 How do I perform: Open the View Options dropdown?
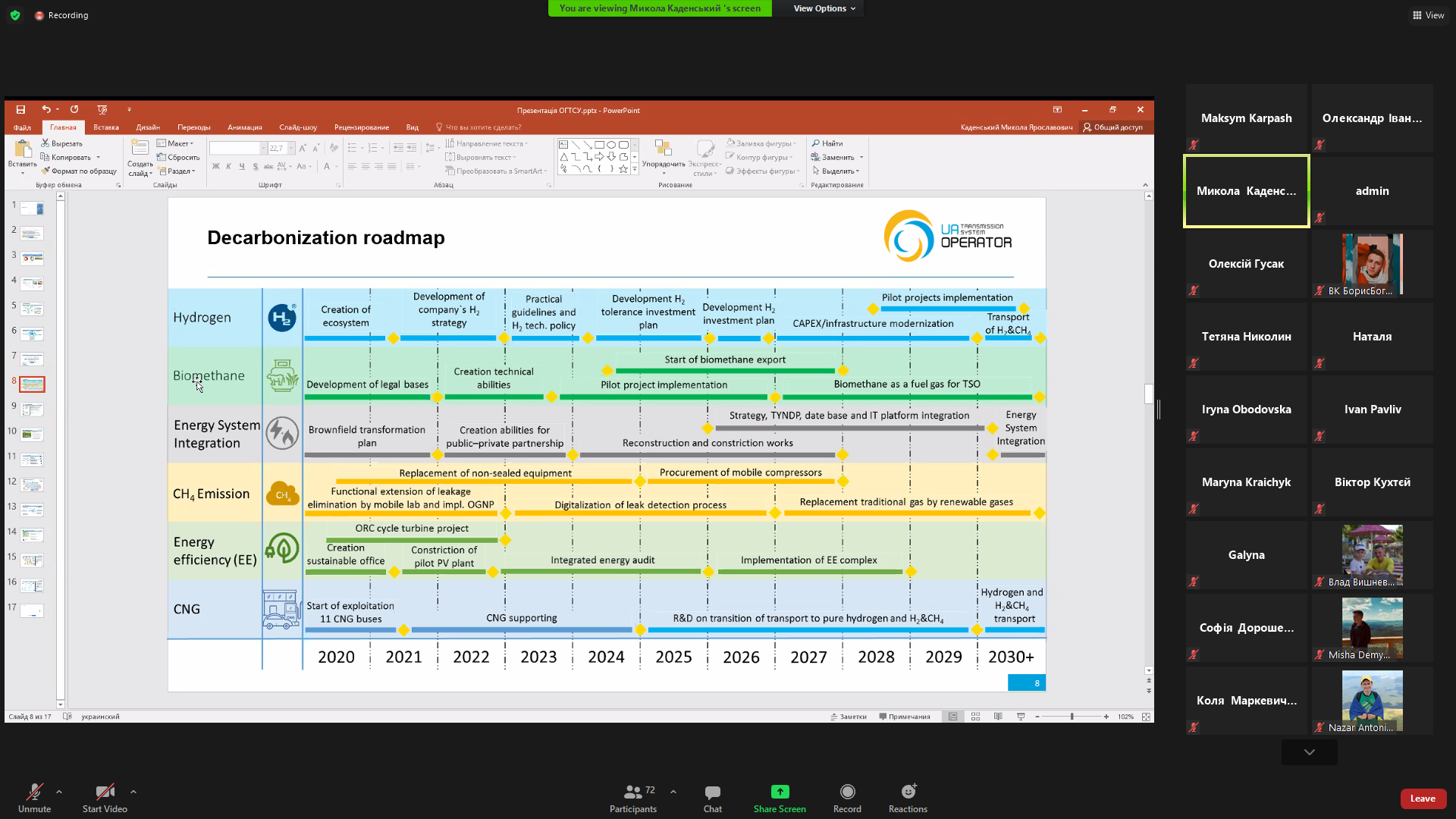click(824, 8)
